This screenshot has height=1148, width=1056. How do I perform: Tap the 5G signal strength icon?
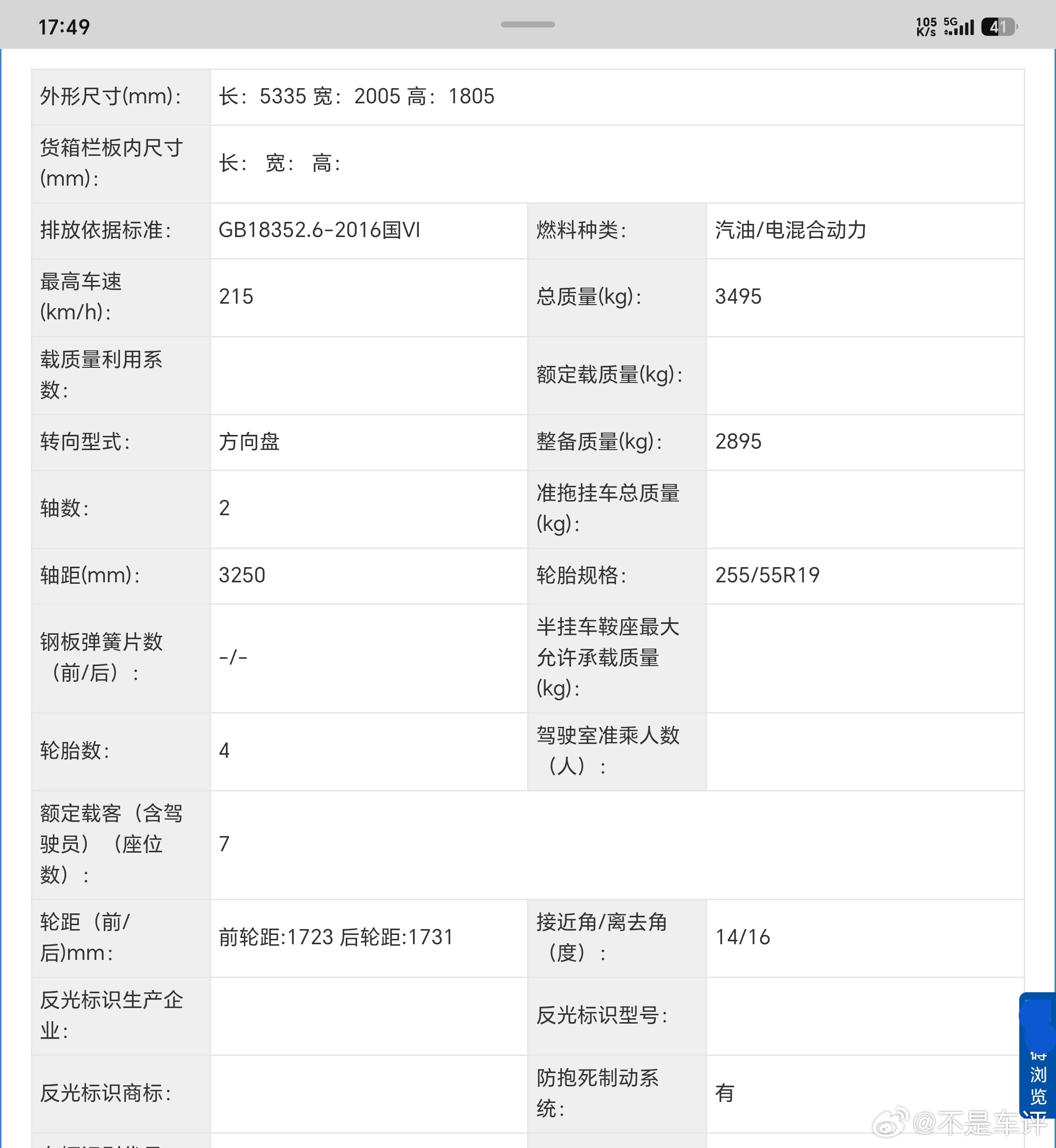[x=958, y=26]
